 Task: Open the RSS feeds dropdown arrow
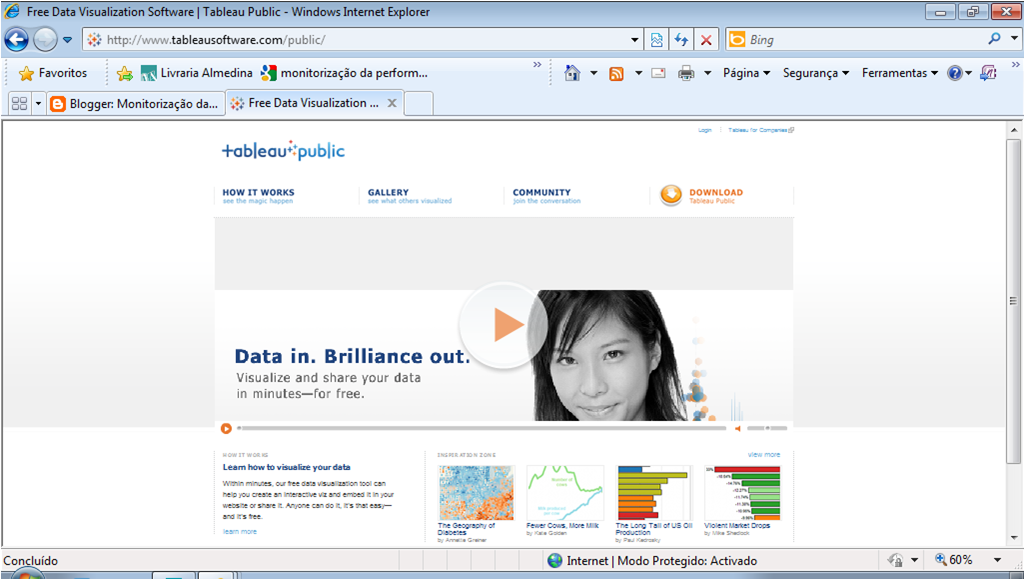[638, 73]
